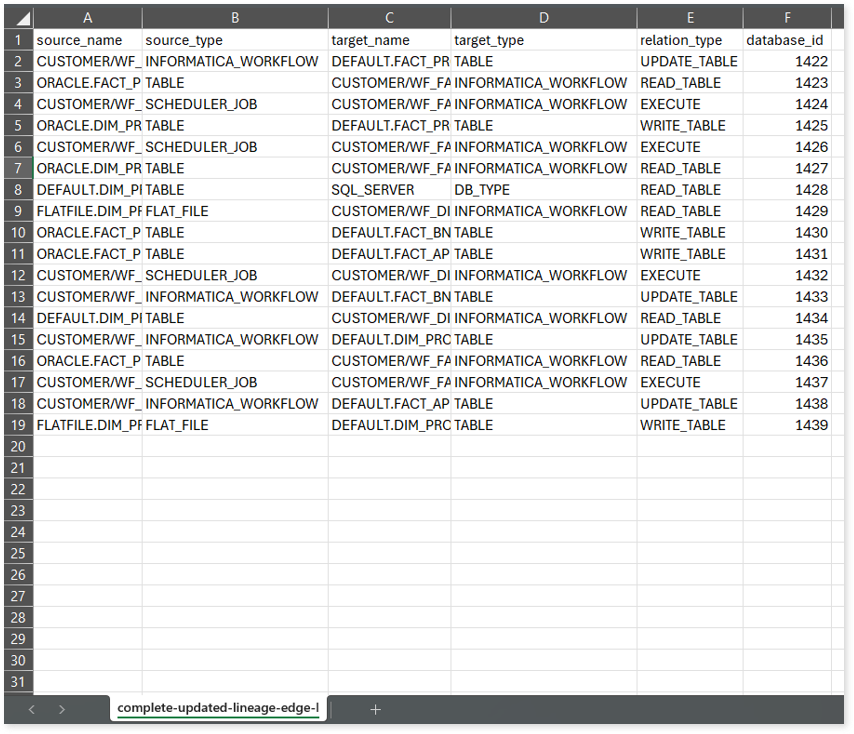Select column D header
The image size is (854, 734).
(x=543, y=19)
